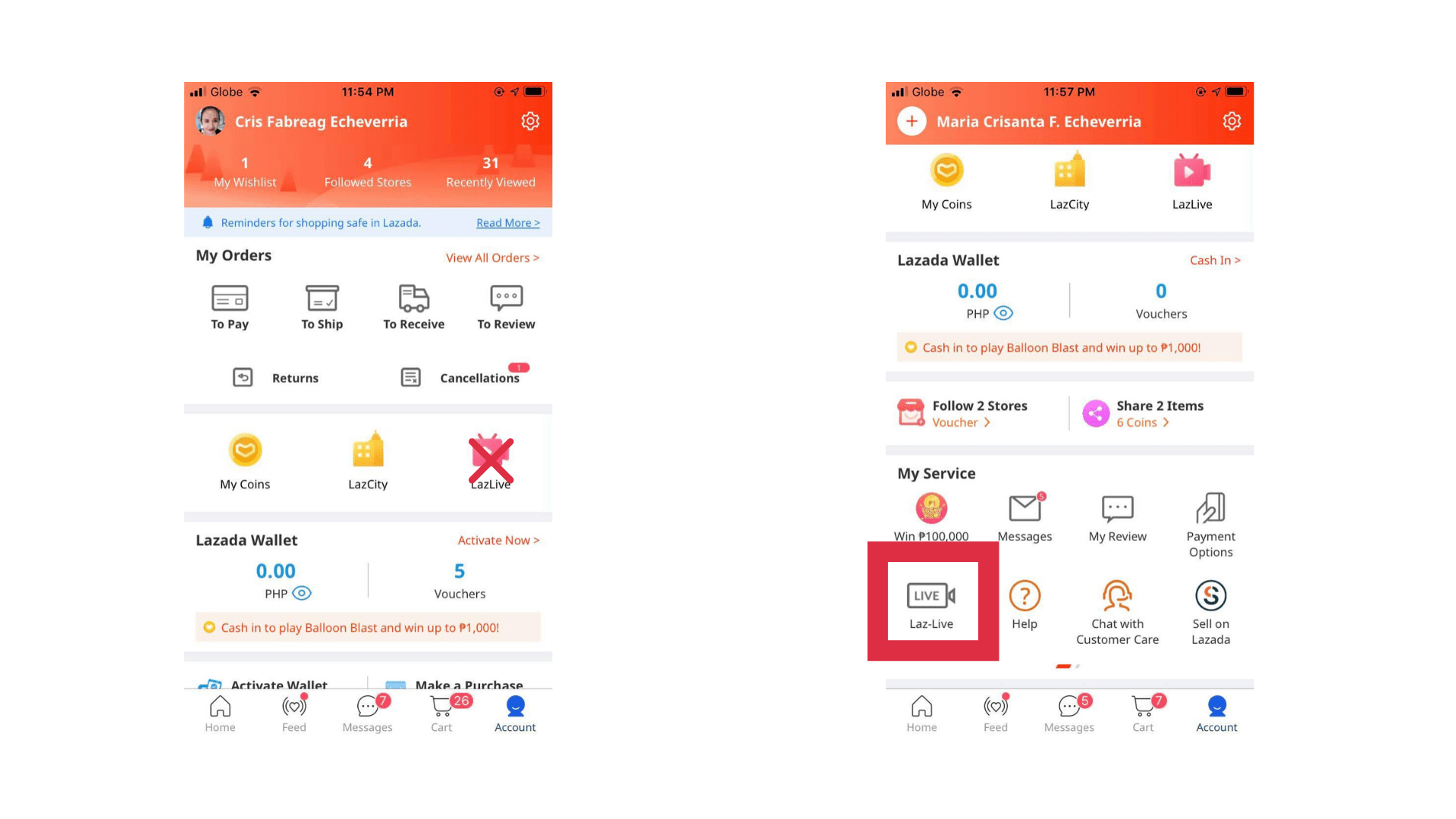The height and width of the screenshot is (819, 1456).
Task: Tap Messages bottom navigation with badge
Action: click(366, 713)
